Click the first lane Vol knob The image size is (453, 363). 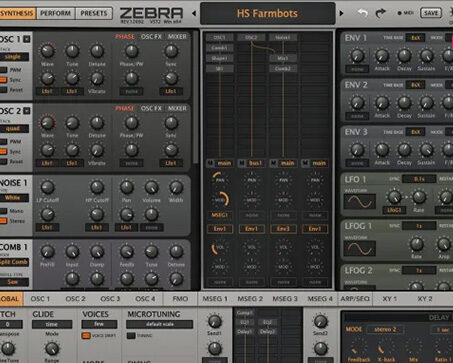coord(219,248)
